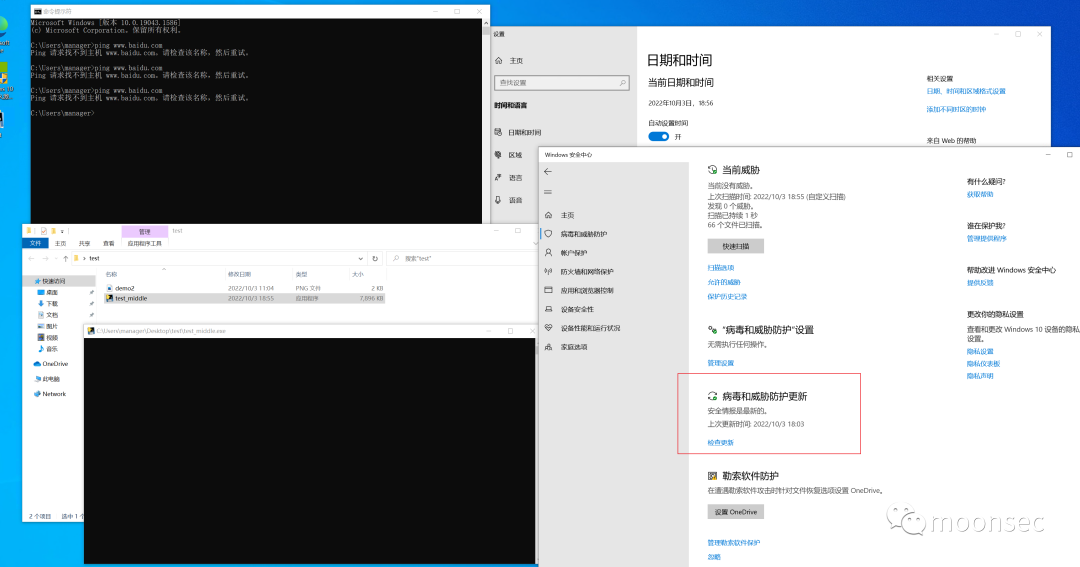Expand the Explorer ribbon chevron
The width and height of the screenshot is (1080, 567).
[535, 243]
